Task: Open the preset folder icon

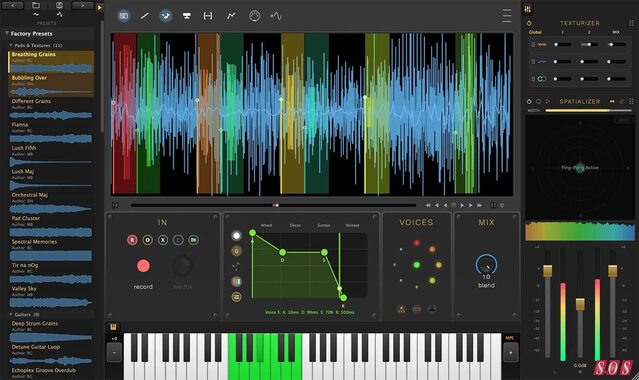Action: coord(36,5)
